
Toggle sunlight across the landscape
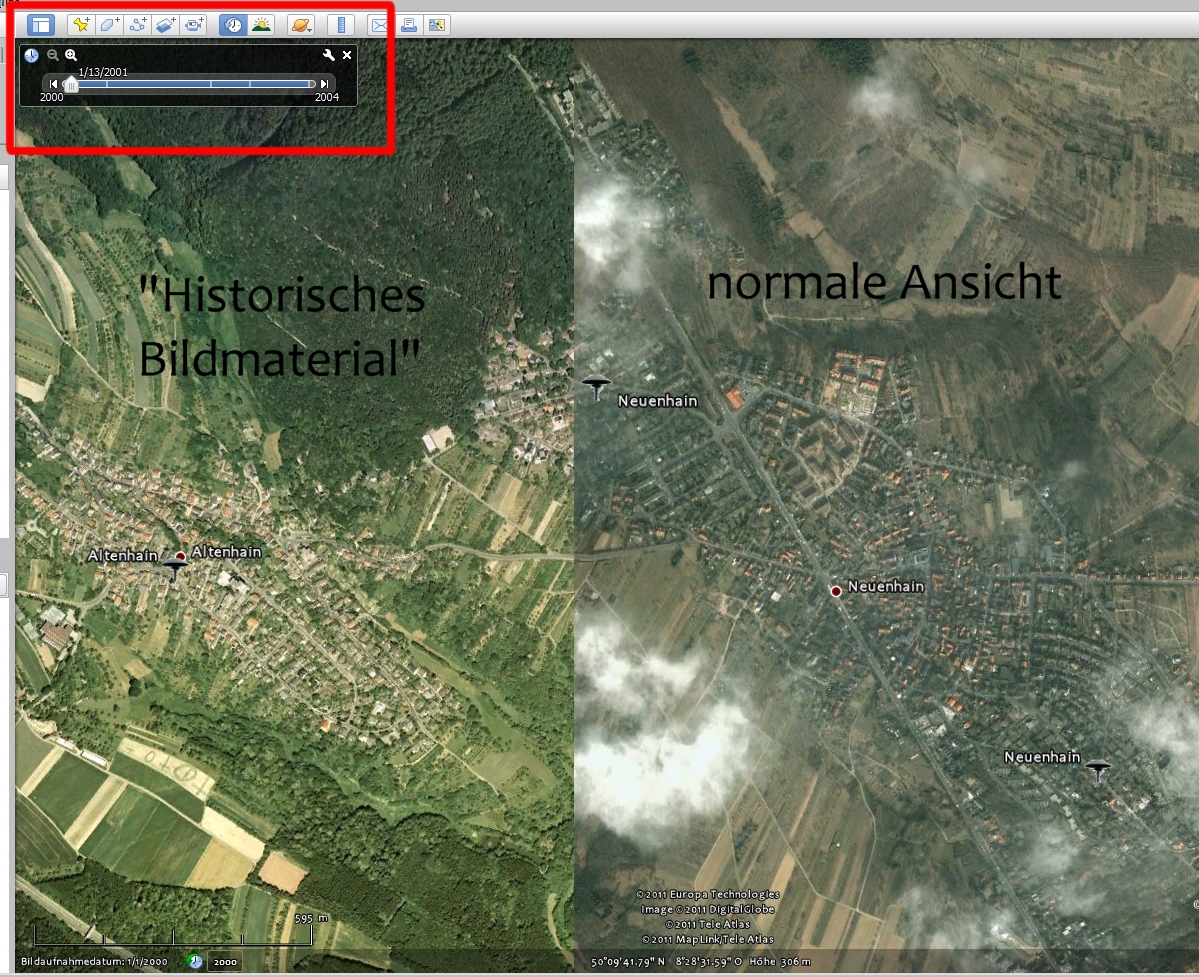click(x=261, y=25)
